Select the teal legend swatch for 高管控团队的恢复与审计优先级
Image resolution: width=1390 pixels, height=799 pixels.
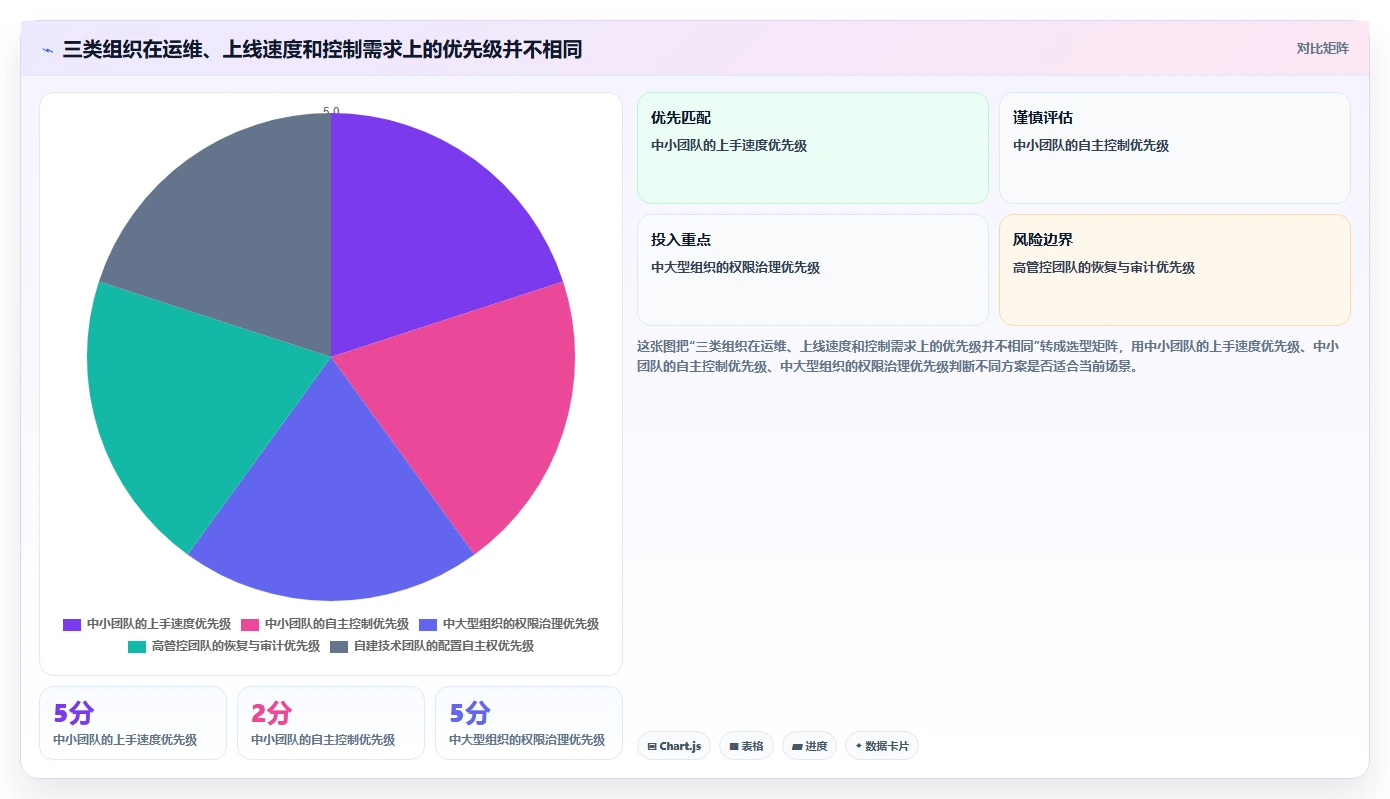(x=137, y=646)
